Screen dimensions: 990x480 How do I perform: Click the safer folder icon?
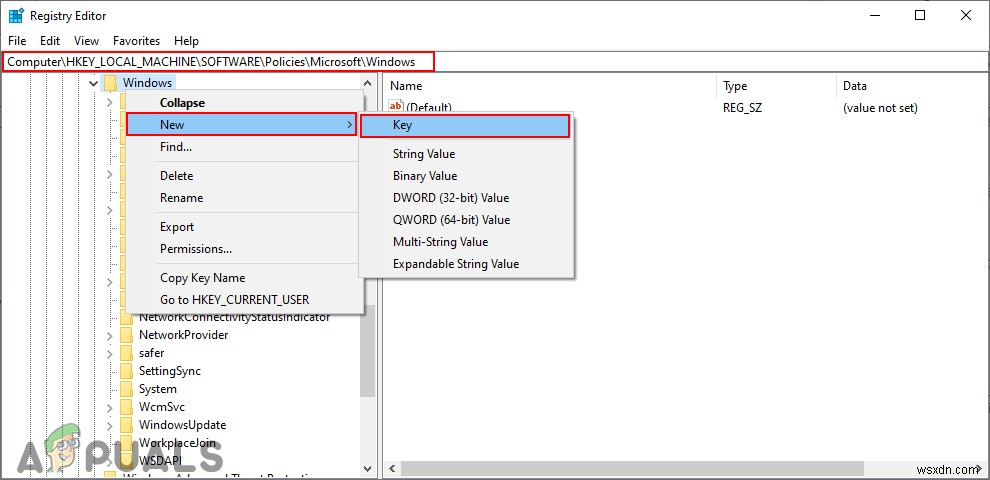[126, 353]
